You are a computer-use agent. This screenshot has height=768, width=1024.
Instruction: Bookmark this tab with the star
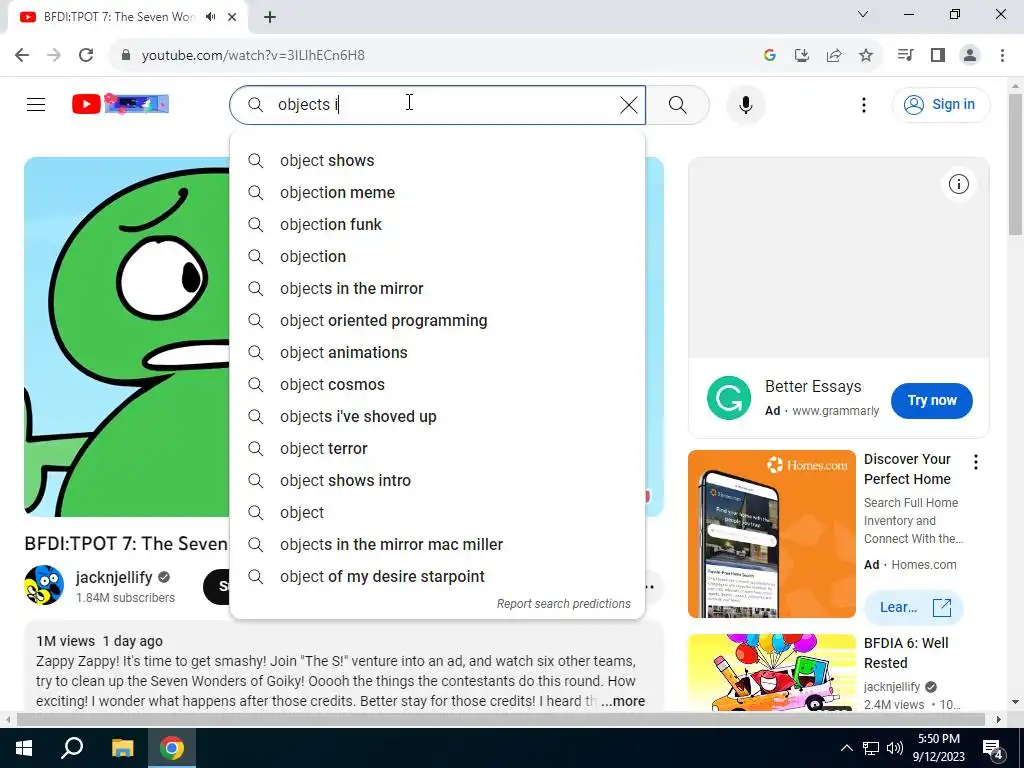click(x=866, y=56)
